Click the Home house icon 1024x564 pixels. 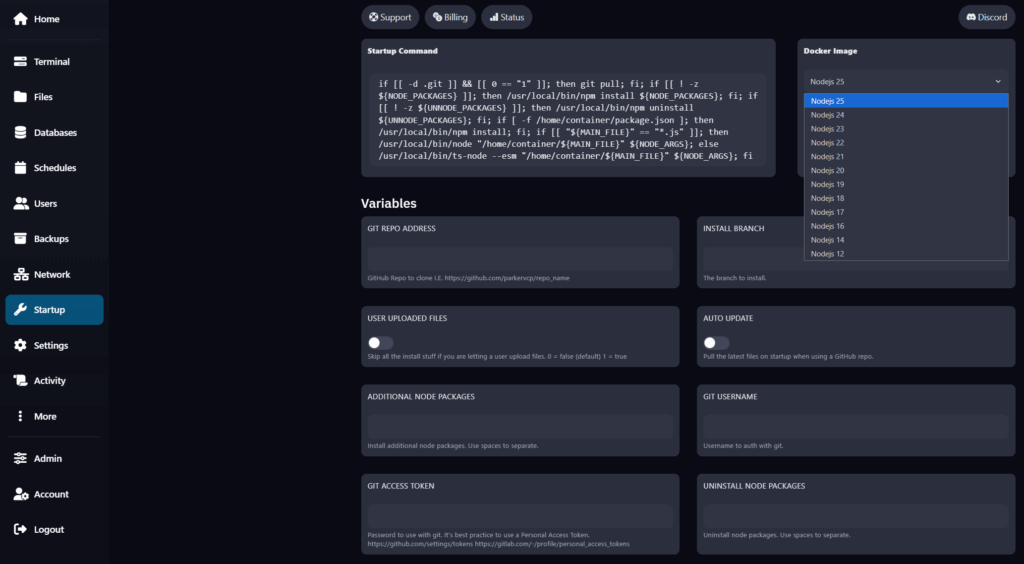pyautogui.click(x=21, y=19)
